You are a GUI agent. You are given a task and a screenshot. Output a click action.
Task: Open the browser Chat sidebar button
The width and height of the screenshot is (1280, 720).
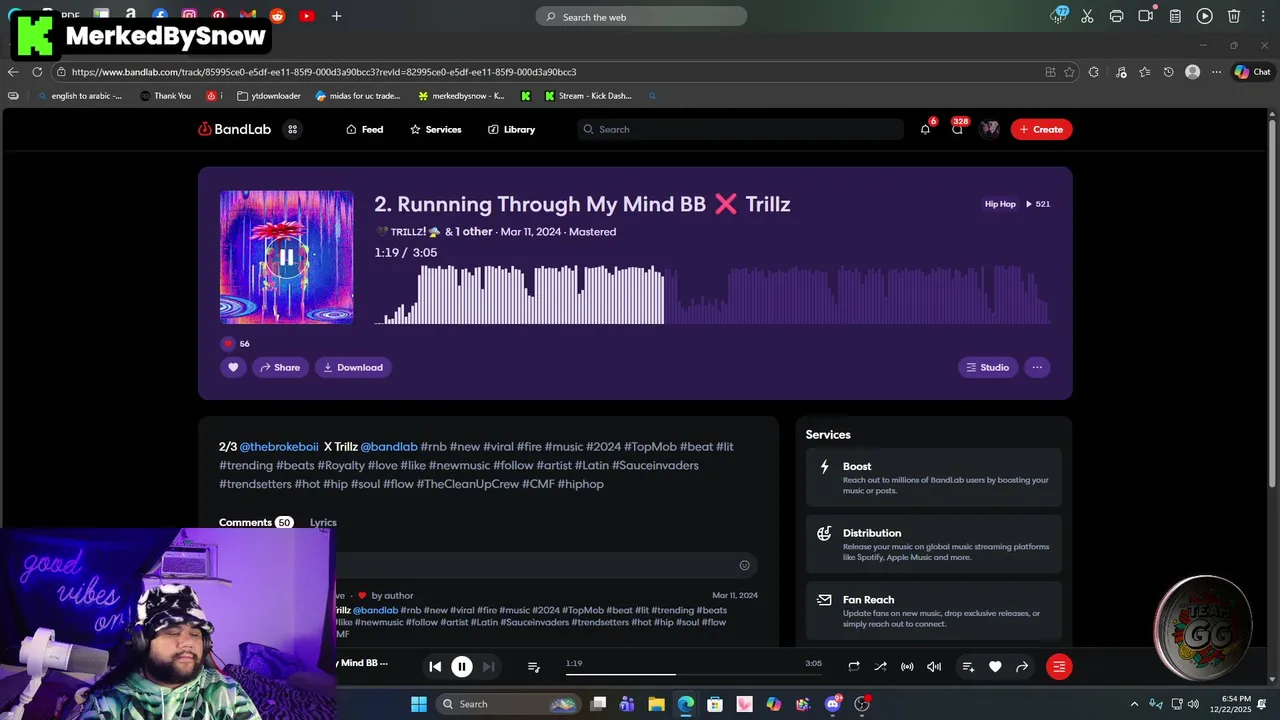[x=1252, y=72]
